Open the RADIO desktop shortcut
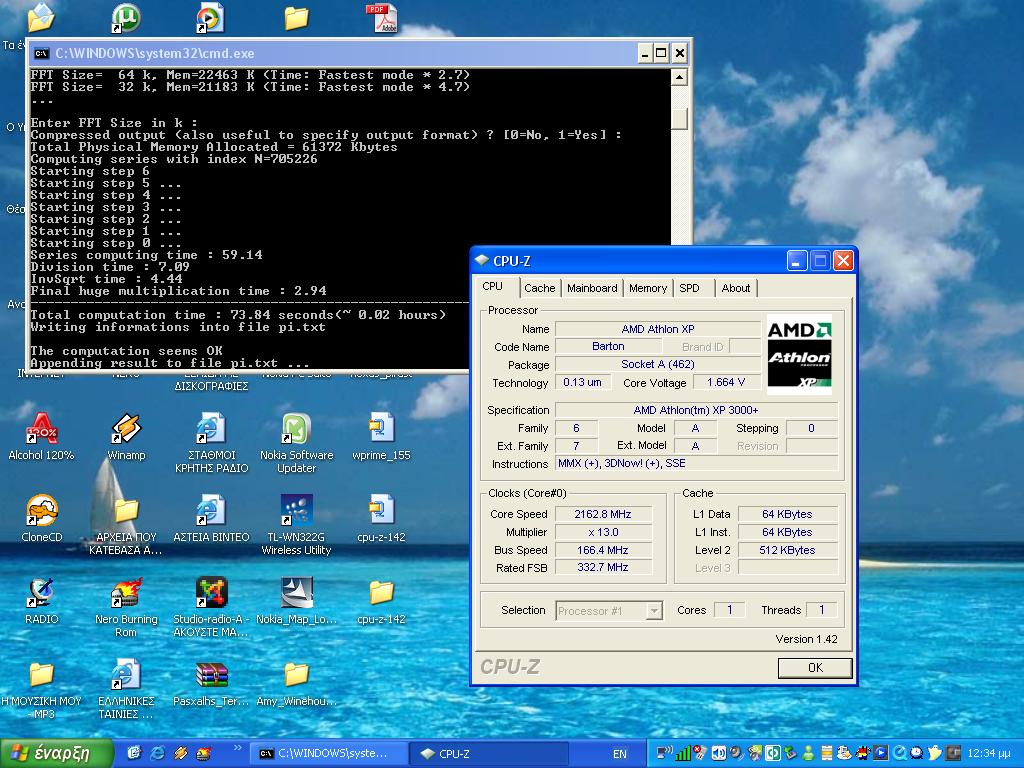This screenshot has width=1024, height=768. (x=41, y=592)
